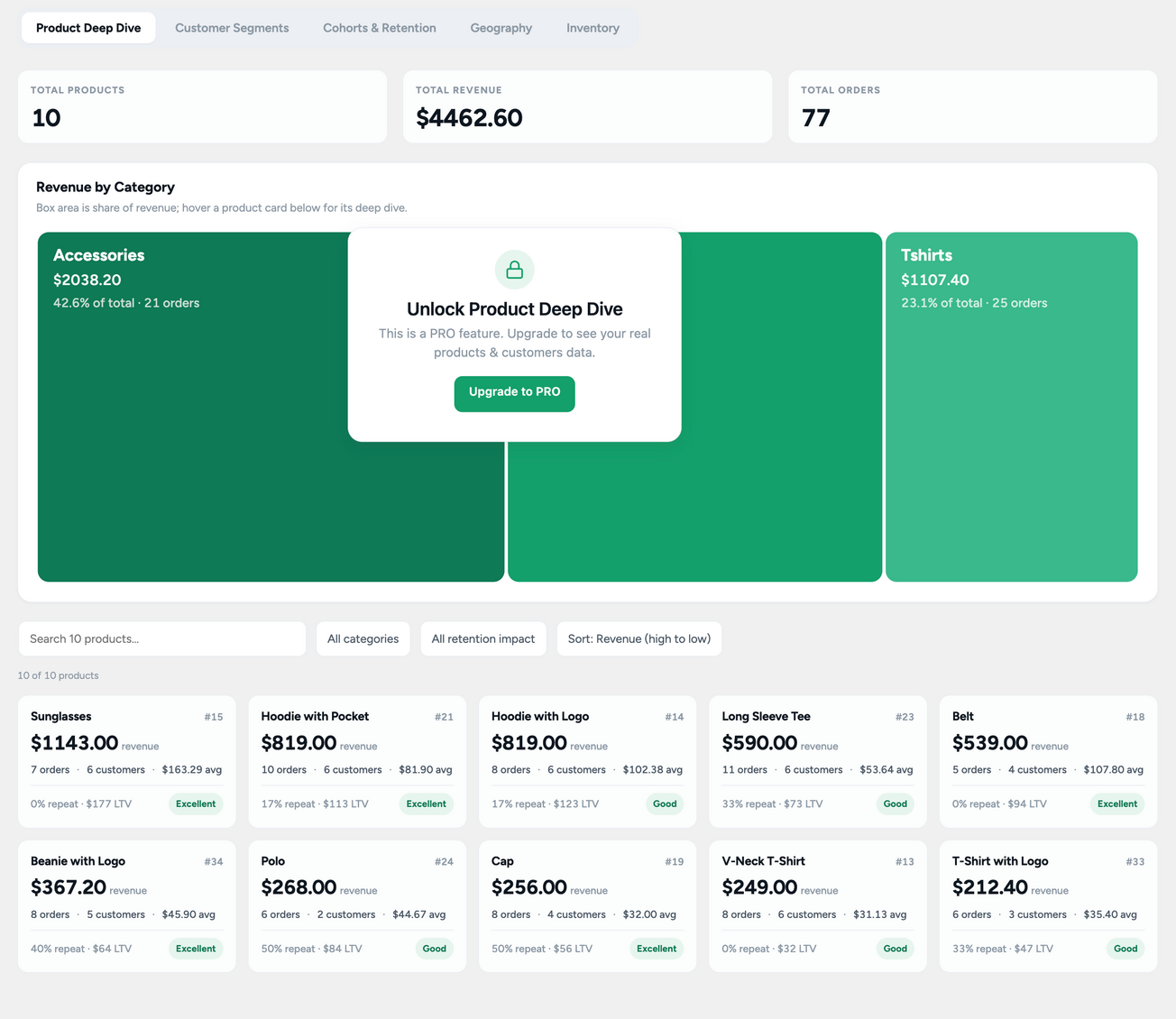Select the Inventory tab
The width and height of the screenshot is (1176, 1019).
(x=593, y=28)
